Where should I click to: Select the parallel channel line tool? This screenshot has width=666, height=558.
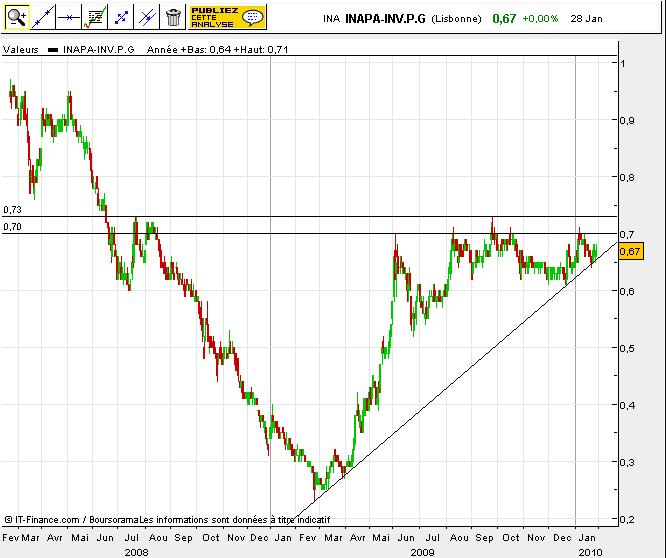pos(147,17)
